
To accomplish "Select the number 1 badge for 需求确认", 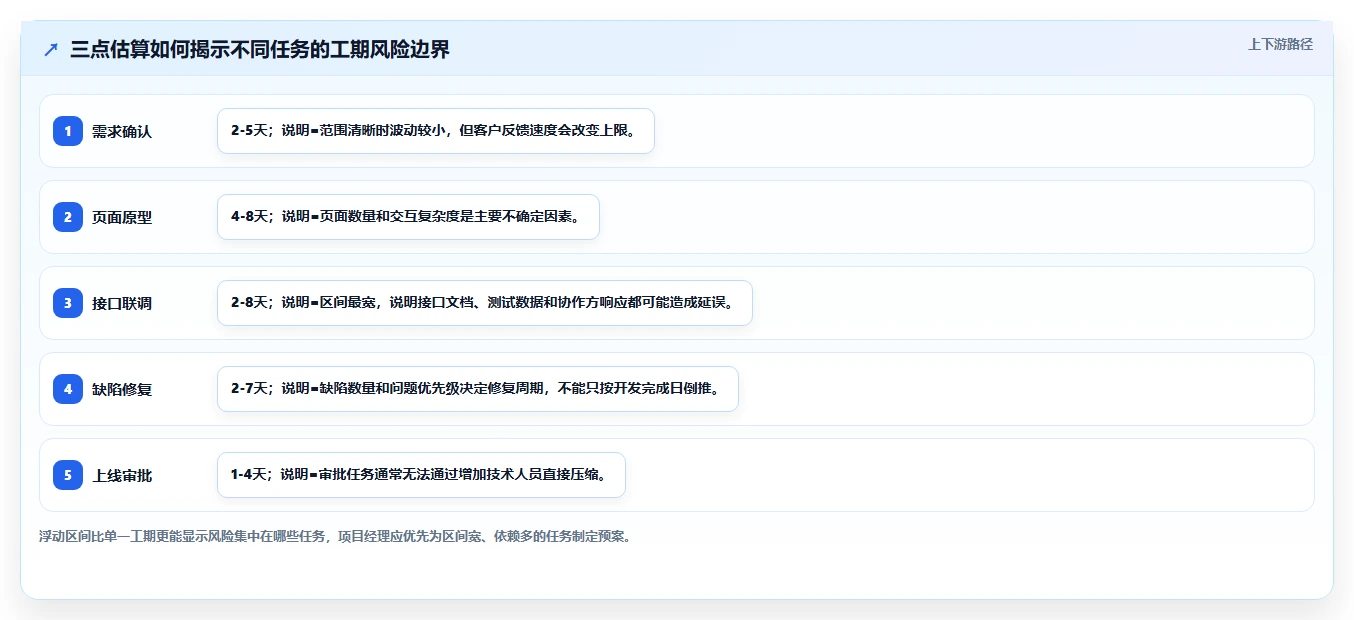I will (x=68, y=130).
